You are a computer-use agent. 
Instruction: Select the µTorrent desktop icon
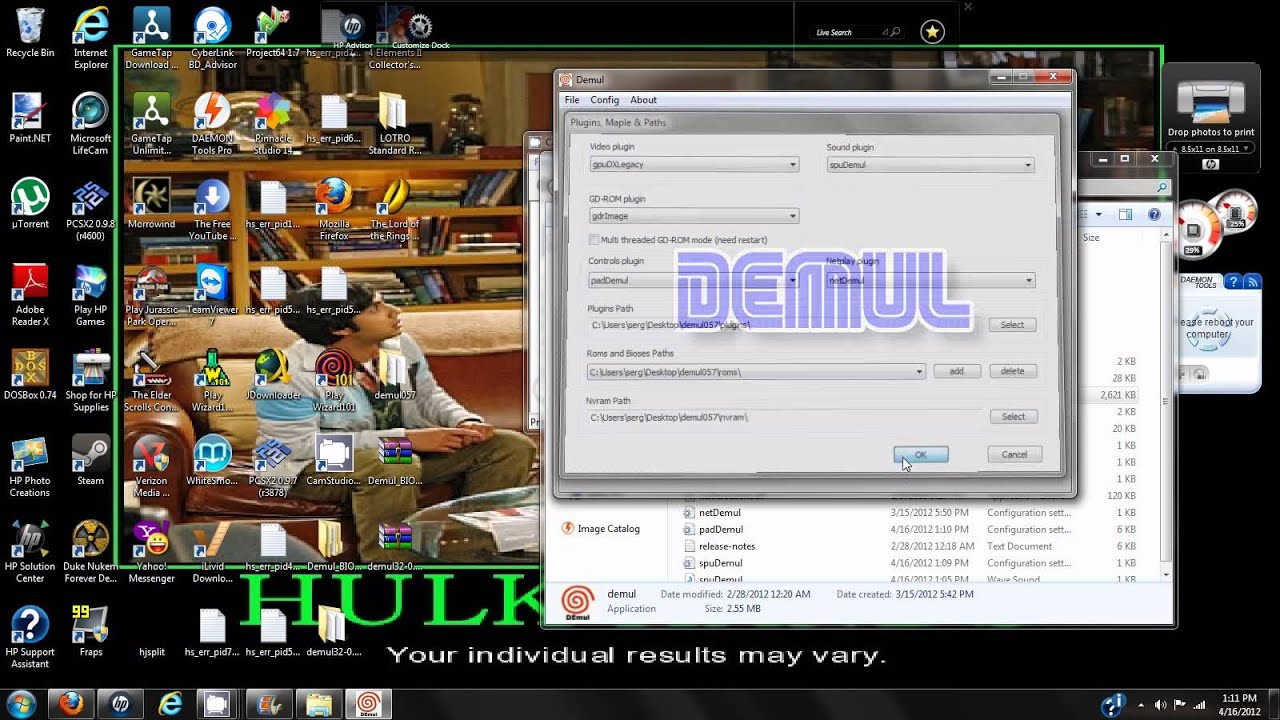point(30,204)
